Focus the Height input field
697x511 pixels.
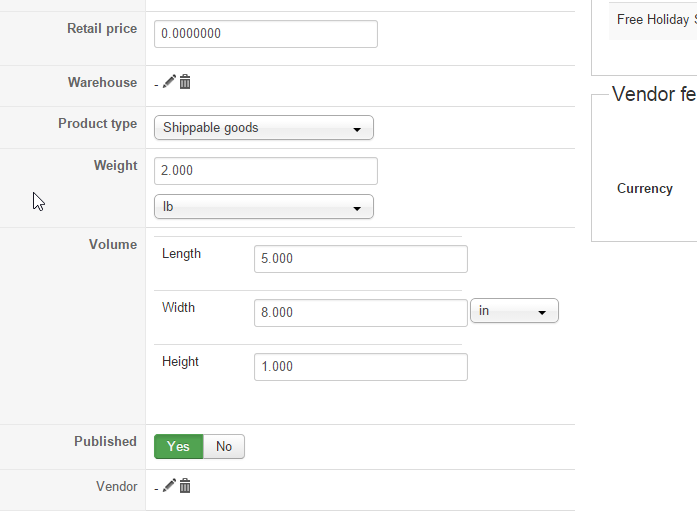[x=360, y=367]
